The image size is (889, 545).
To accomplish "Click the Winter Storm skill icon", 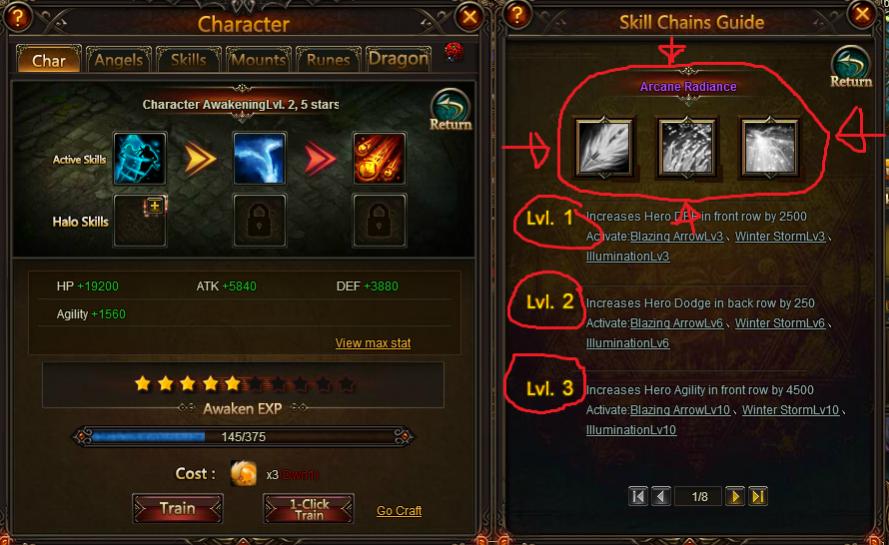I will [687, 147].
